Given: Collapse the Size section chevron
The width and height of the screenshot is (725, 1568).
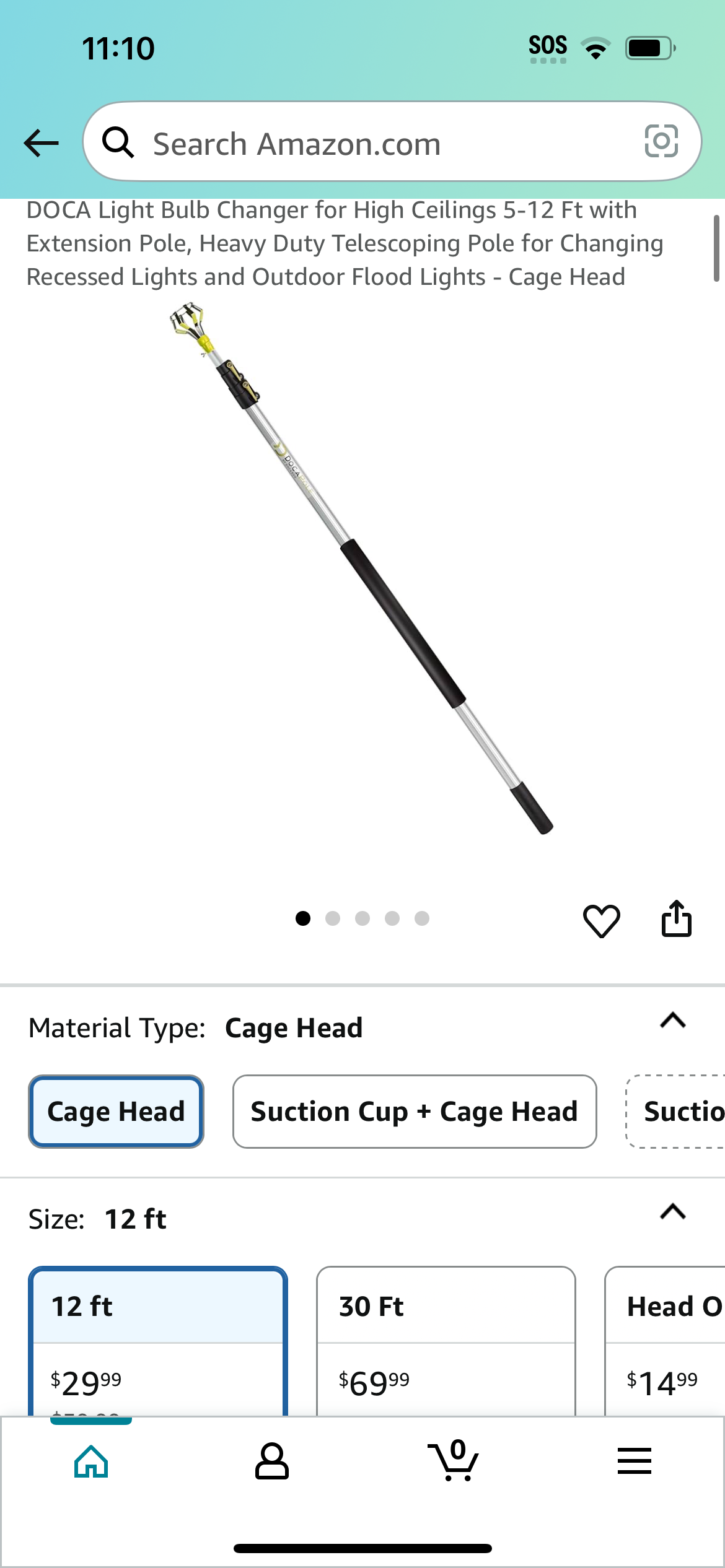Looking at the screenshot, I should pyautogui.click(x=673, y=1211).
